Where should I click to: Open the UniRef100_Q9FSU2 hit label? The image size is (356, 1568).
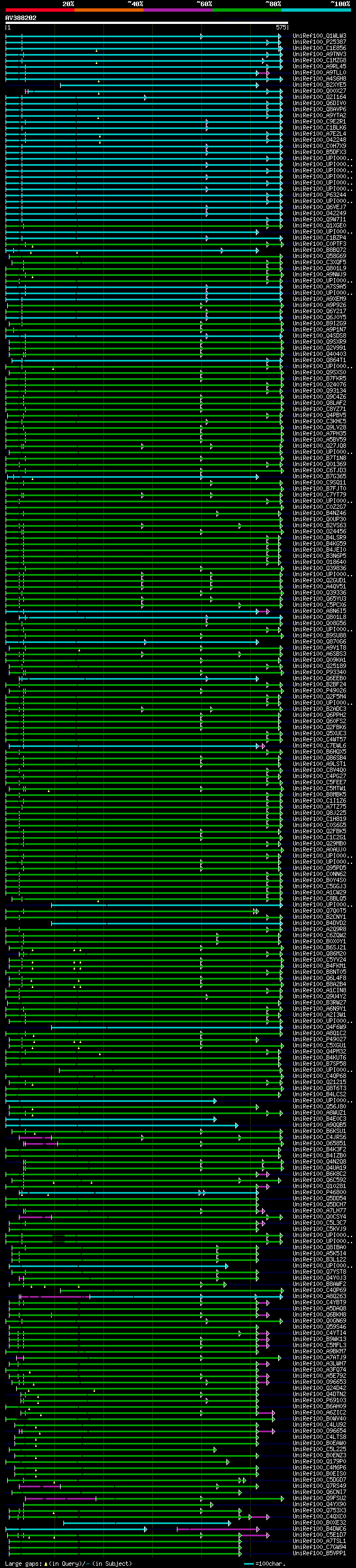coord(319,1498)
